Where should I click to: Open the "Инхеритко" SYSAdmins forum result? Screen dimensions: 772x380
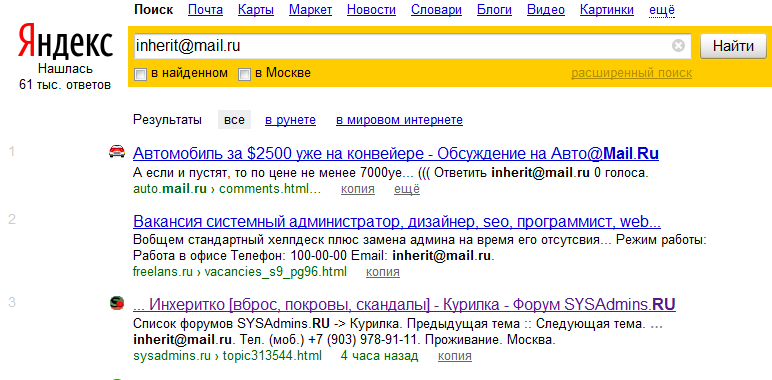click(x=404, y=305)
